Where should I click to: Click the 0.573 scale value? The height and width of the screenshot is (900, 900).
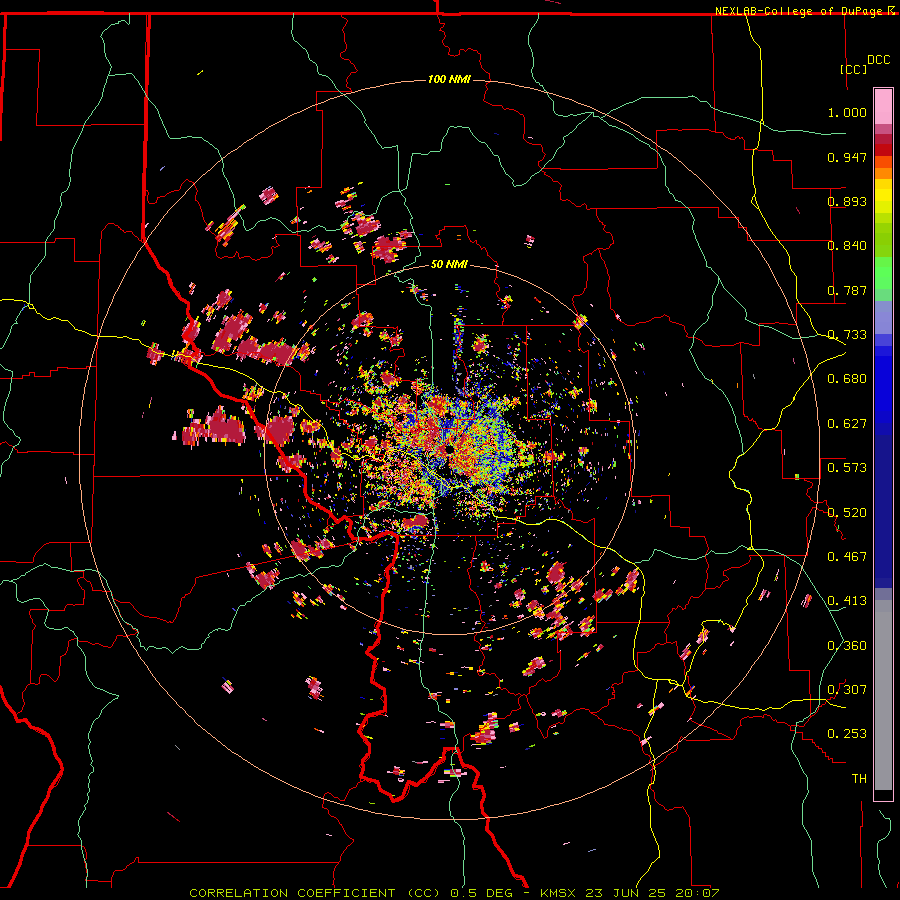(x=847, y=468)
